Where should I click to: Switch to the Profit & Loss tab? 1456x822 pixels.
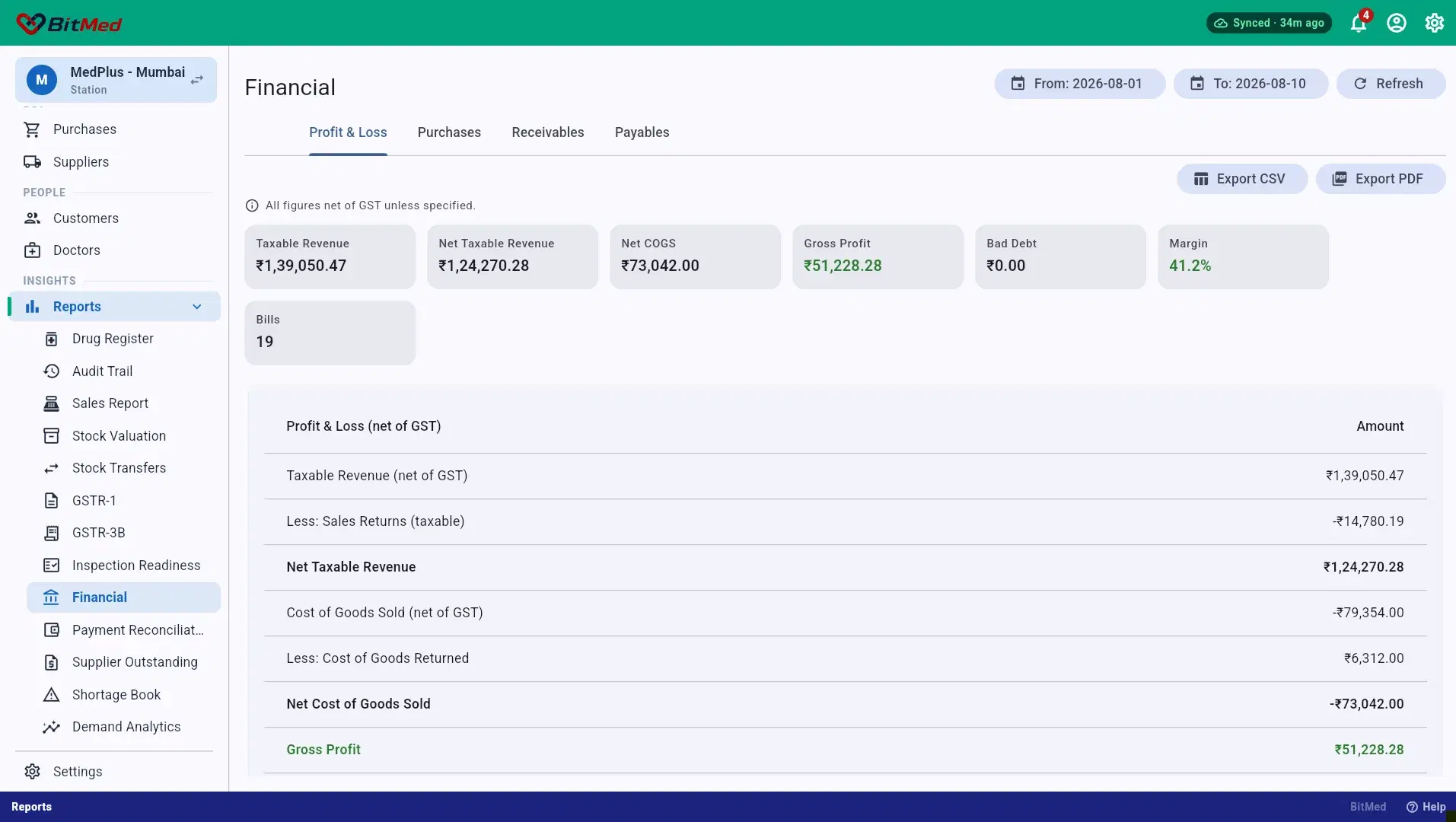(348, 132)
